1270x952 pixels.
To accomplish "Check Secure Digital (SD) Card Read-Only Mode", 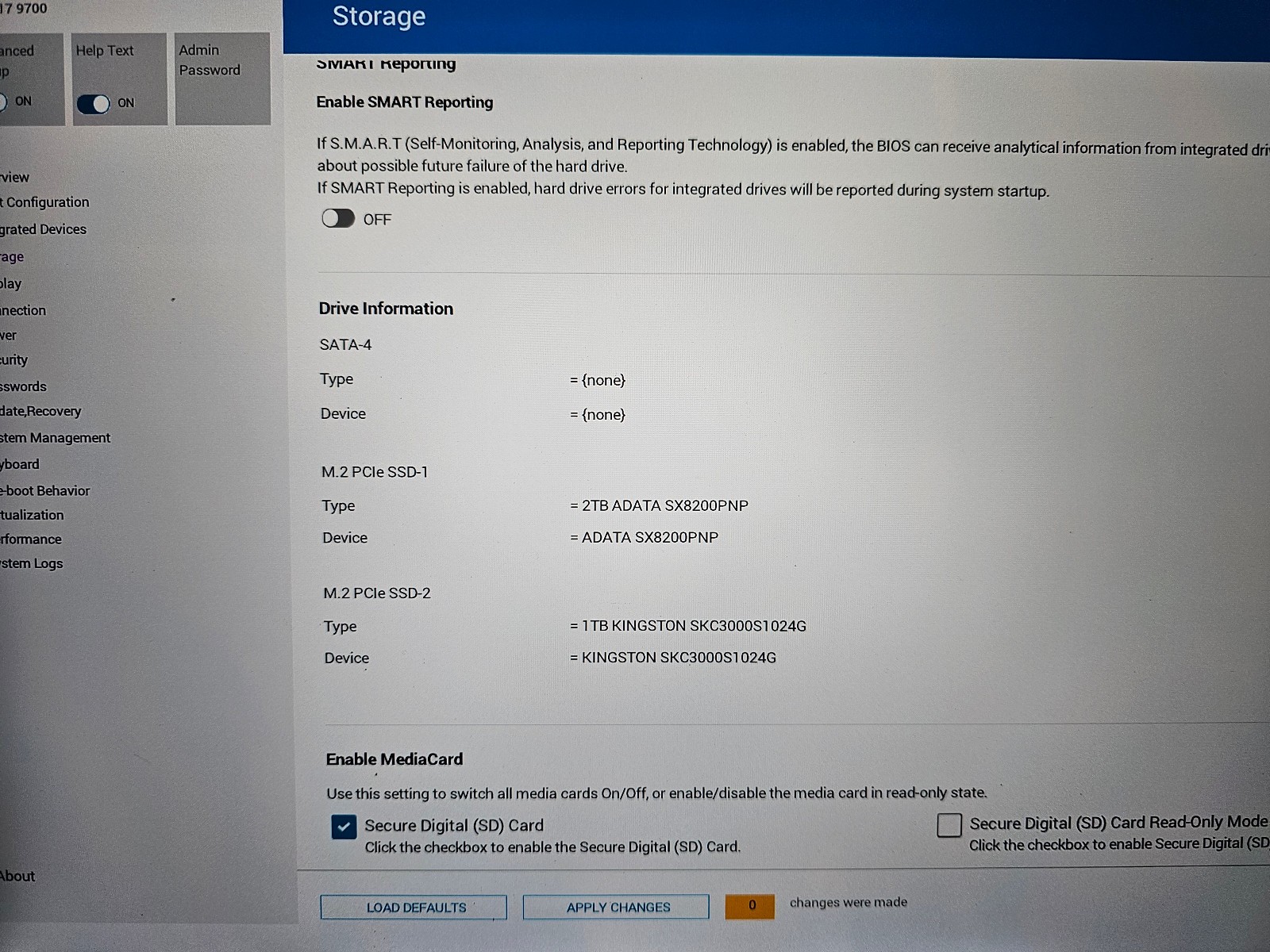I will [x=949, y=825].
